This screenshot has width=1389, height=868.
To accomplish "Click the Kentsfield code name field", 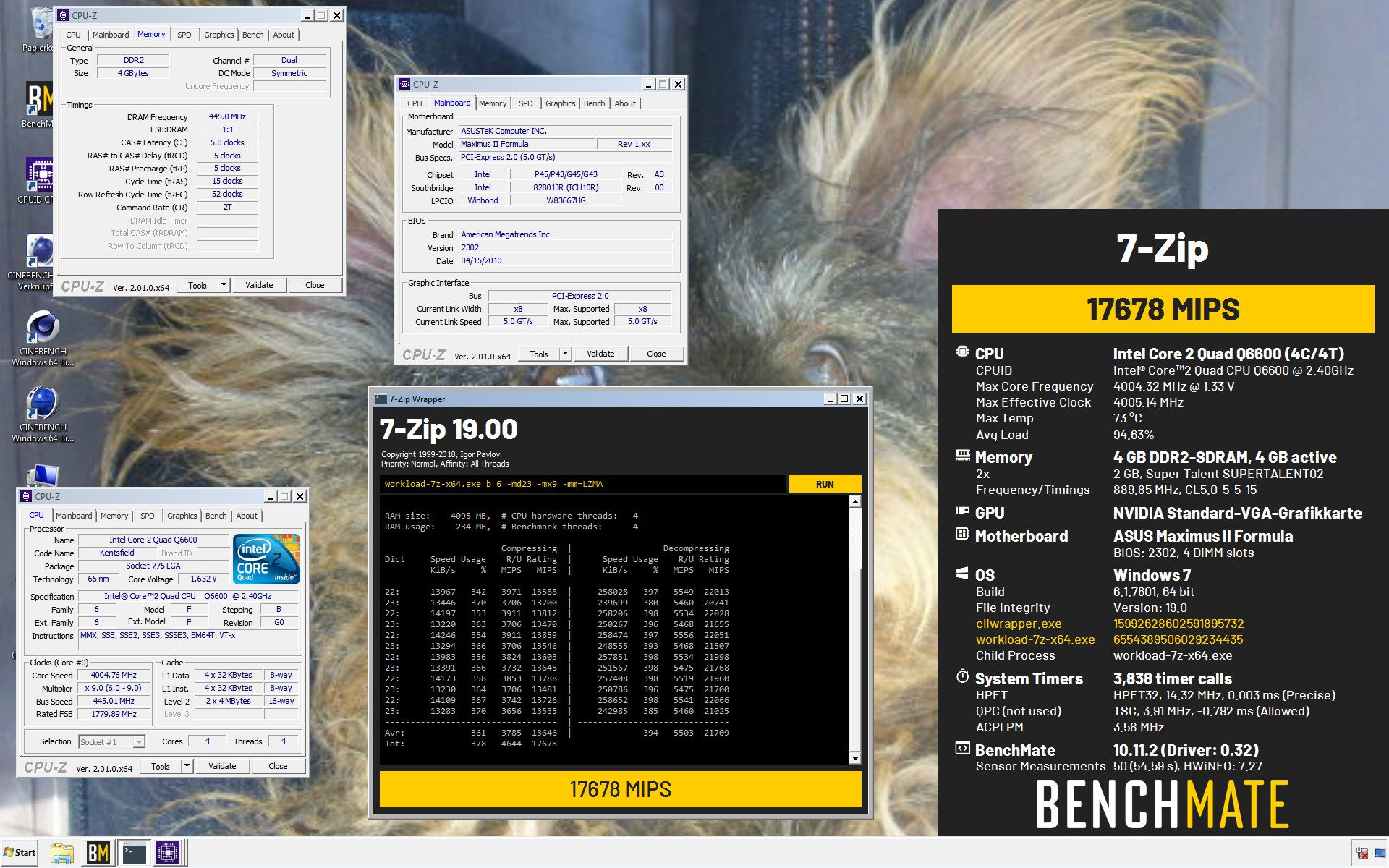I will (x=116, y=553).
